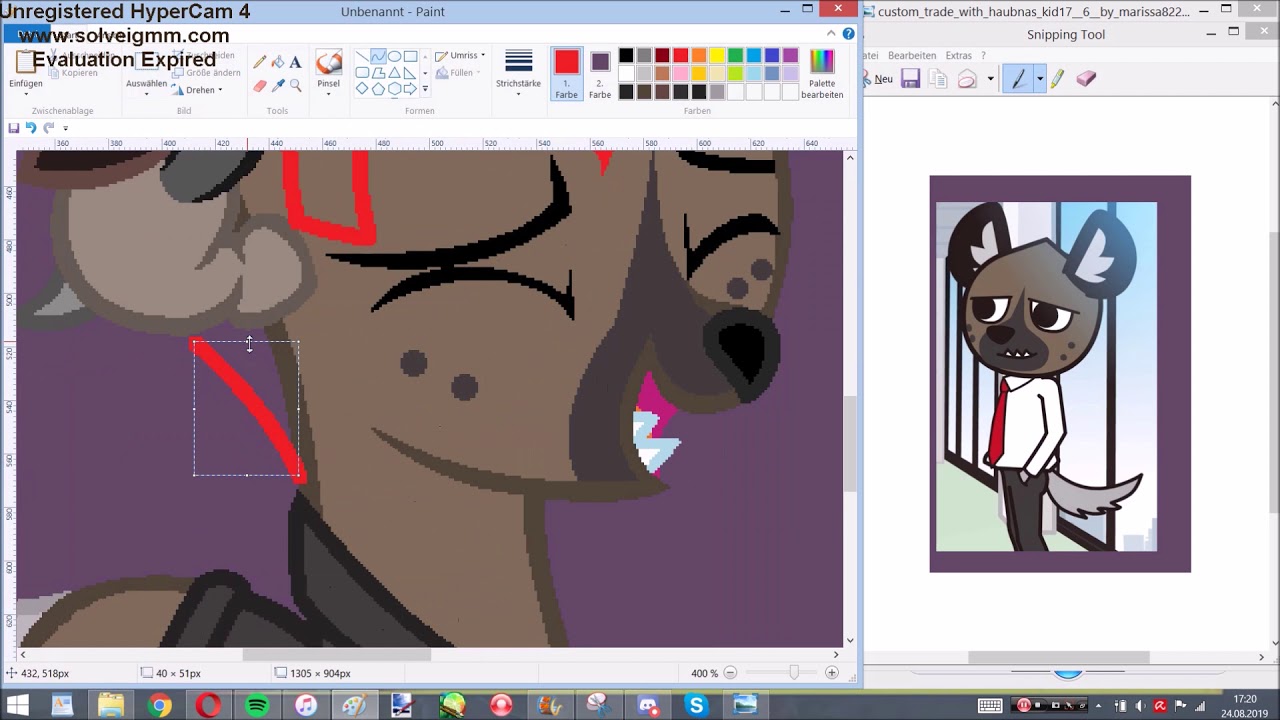Zoom out with the minus button
The height and width of the screenshot is (720, 1280).
730,673
